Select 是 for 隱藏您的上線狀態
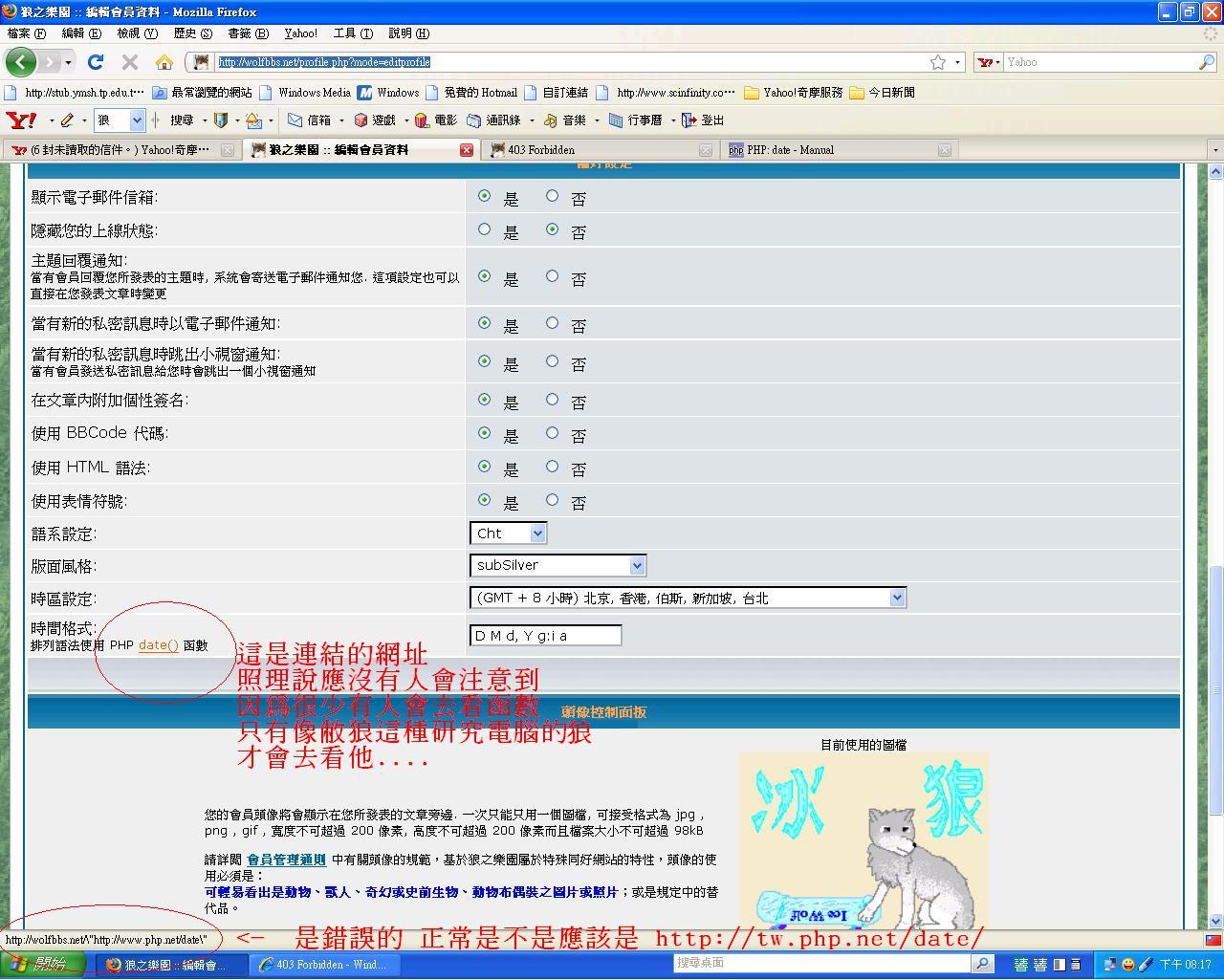The height and width of the screenshot is (980, 1224). (484, 229)
